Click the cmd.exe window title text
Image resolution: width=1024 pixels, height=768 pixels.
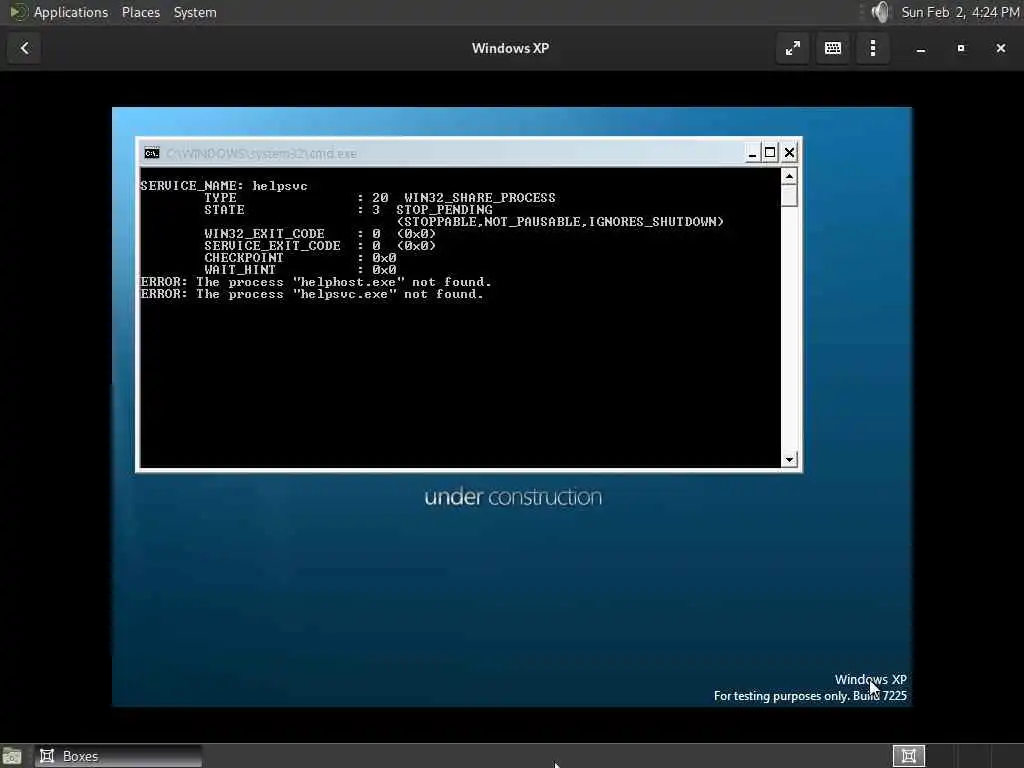coord(261,153)
